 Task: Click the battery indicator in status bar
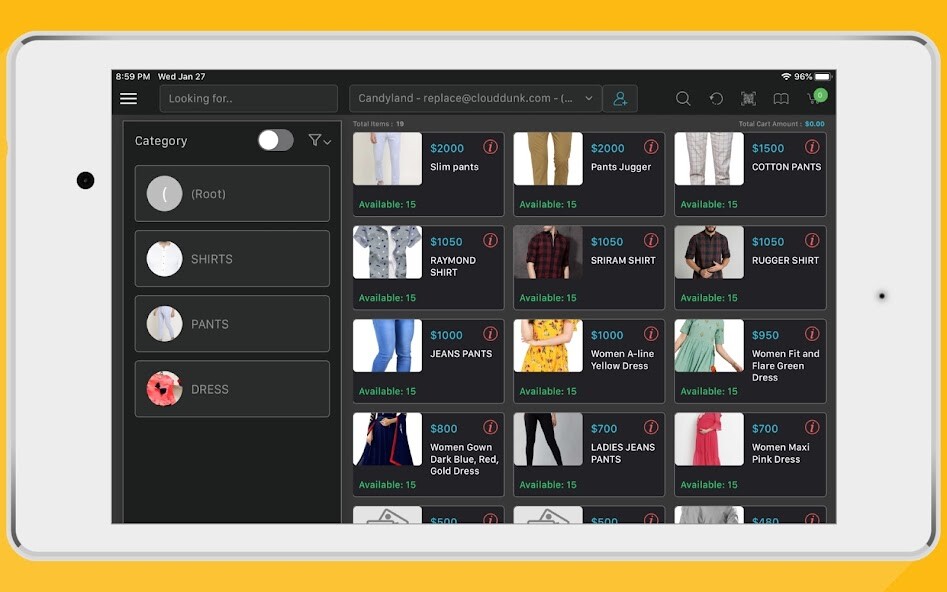(823, 77)
